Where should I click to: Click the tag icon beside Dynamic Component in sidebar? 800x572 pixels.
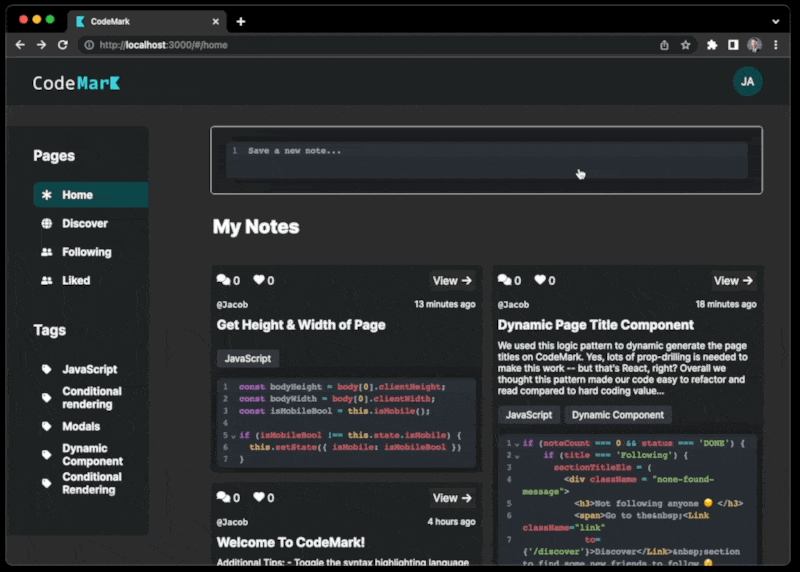[46, 455]
